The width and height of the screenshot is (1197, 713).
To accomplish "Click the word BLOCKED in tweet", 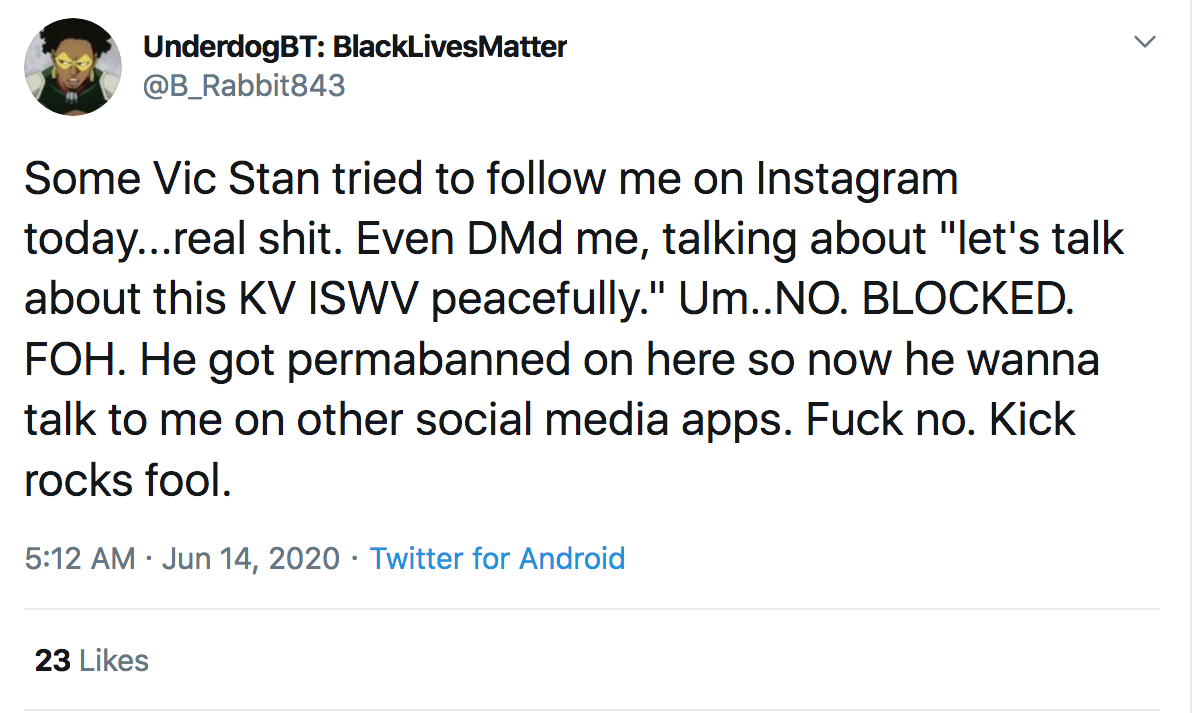I will [968, 298].
